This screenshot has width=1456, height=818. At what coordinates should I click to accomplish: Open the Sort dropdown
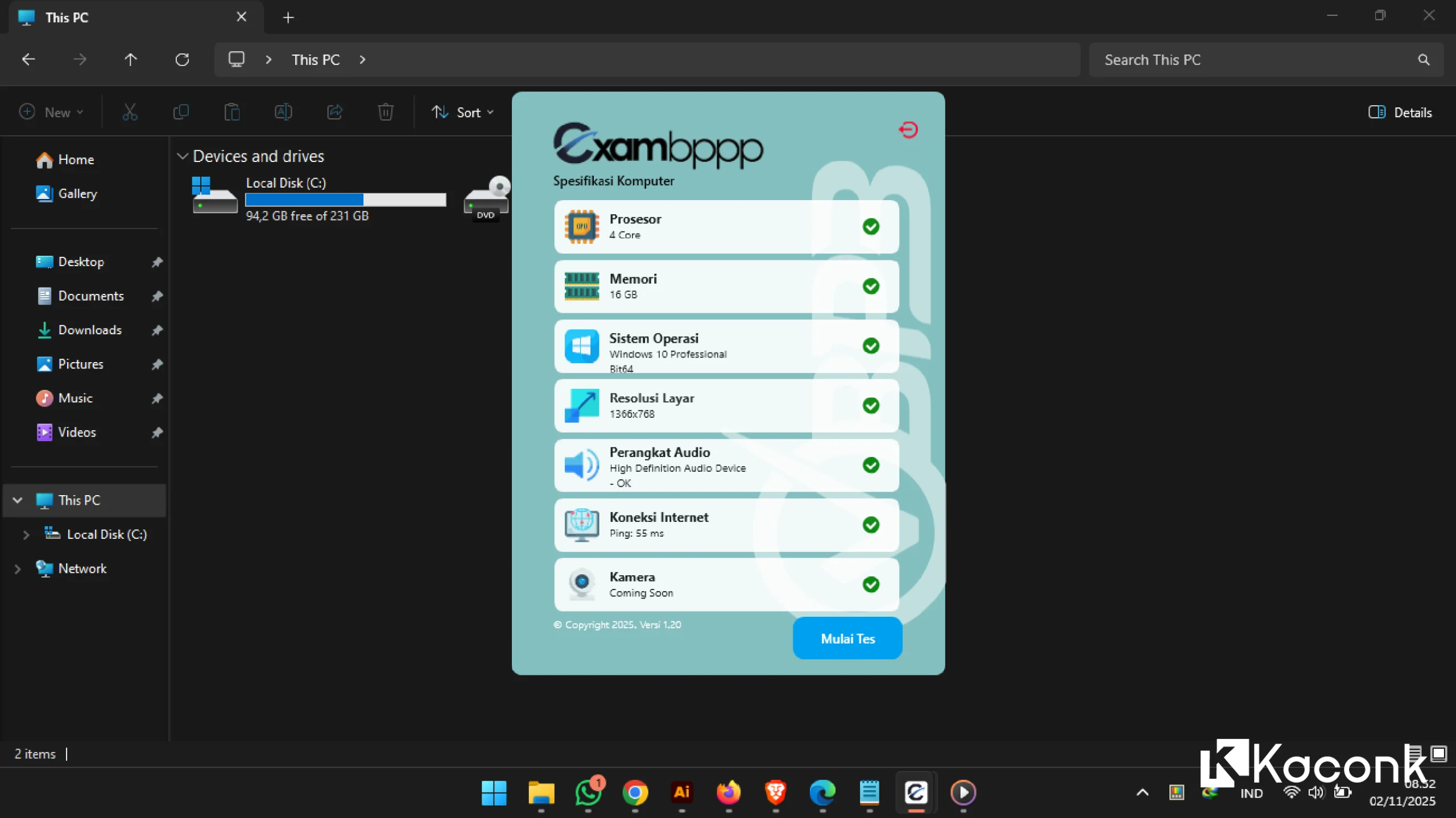coord(462,112)
